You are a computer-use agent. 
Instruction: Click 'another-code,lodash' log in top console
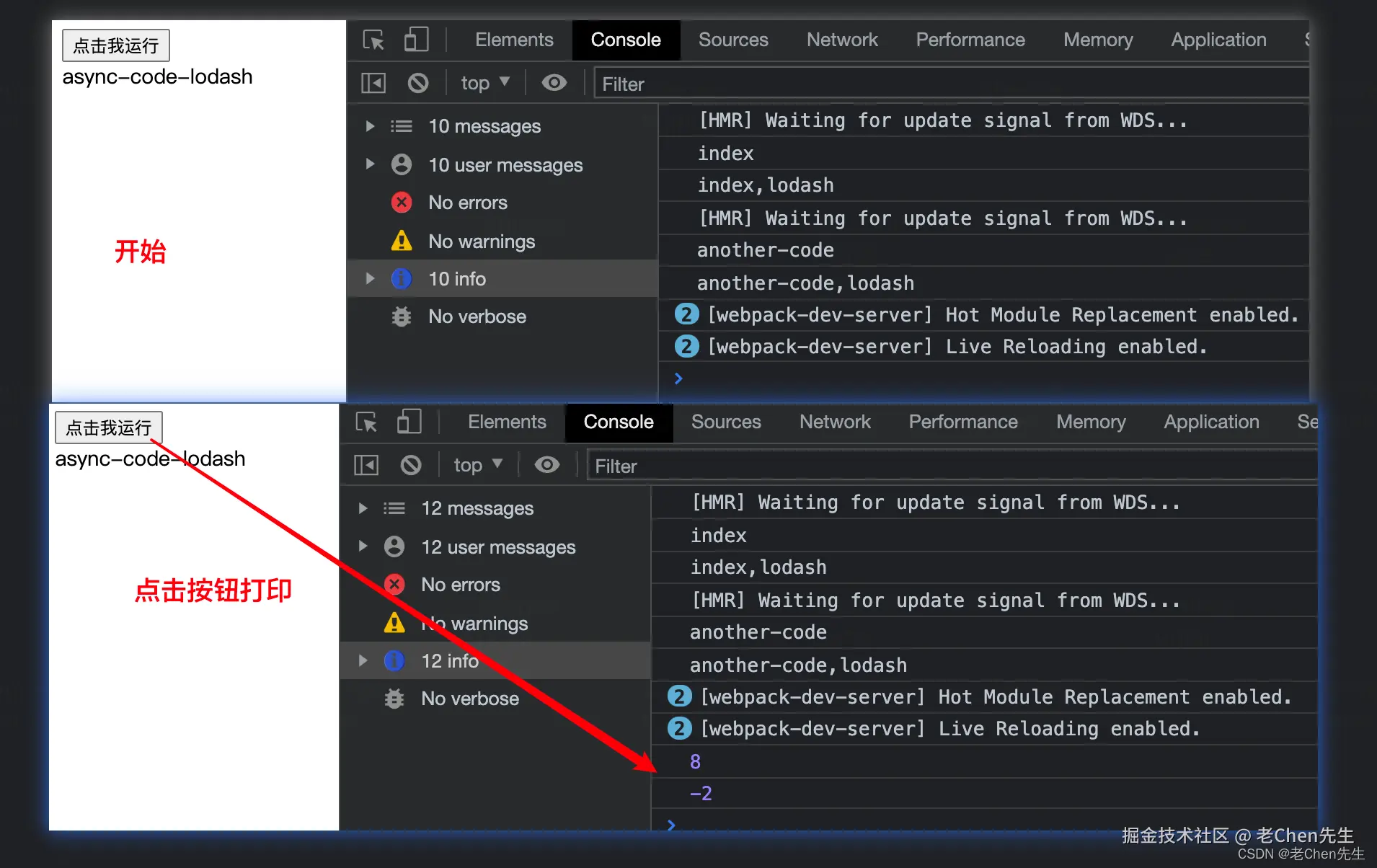(805, 283)
